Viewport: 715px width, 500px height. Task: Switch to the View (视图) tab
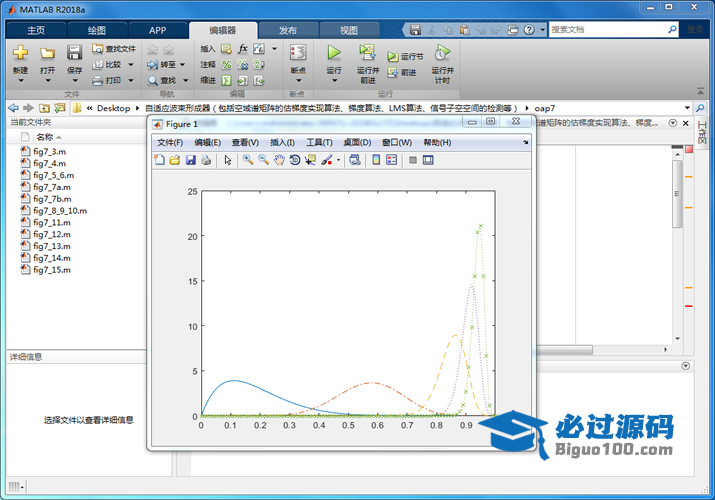tap(349, 31)
